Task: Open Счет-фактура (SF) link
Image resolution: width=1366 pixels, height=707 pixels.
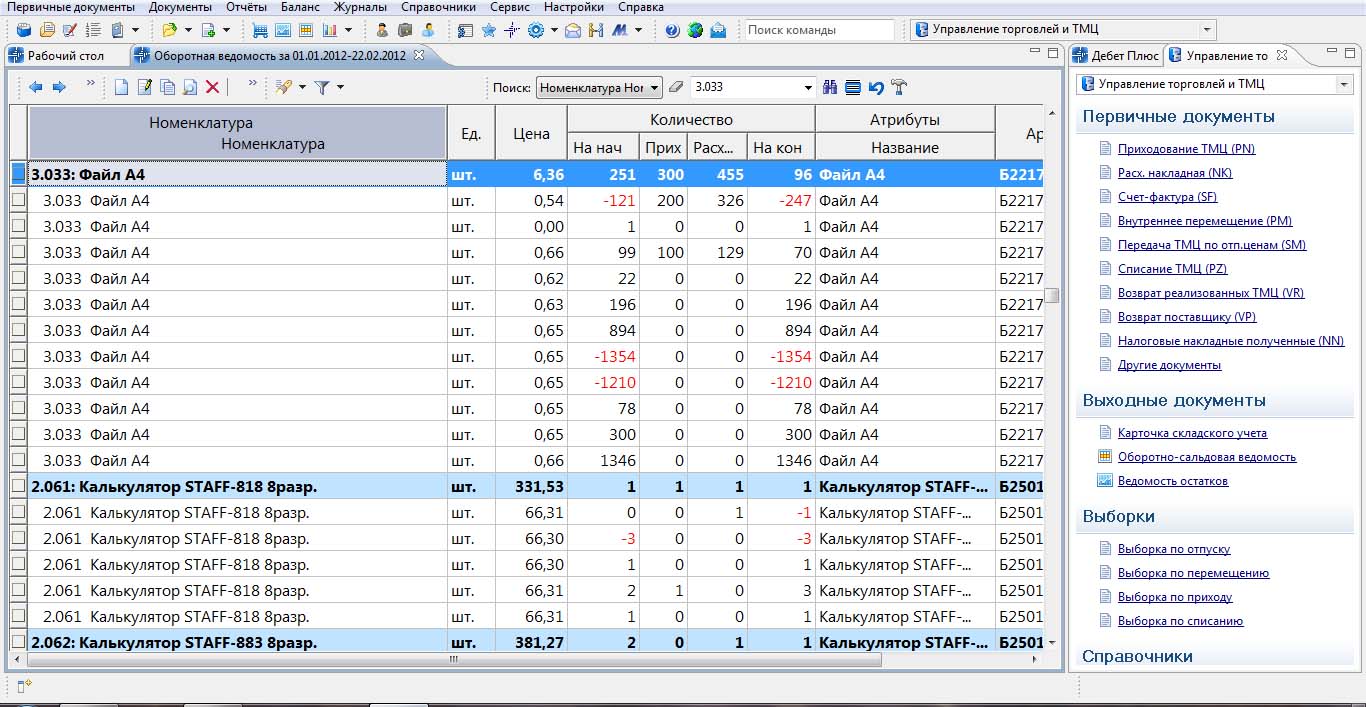Action: click(x=1167, y=197)
